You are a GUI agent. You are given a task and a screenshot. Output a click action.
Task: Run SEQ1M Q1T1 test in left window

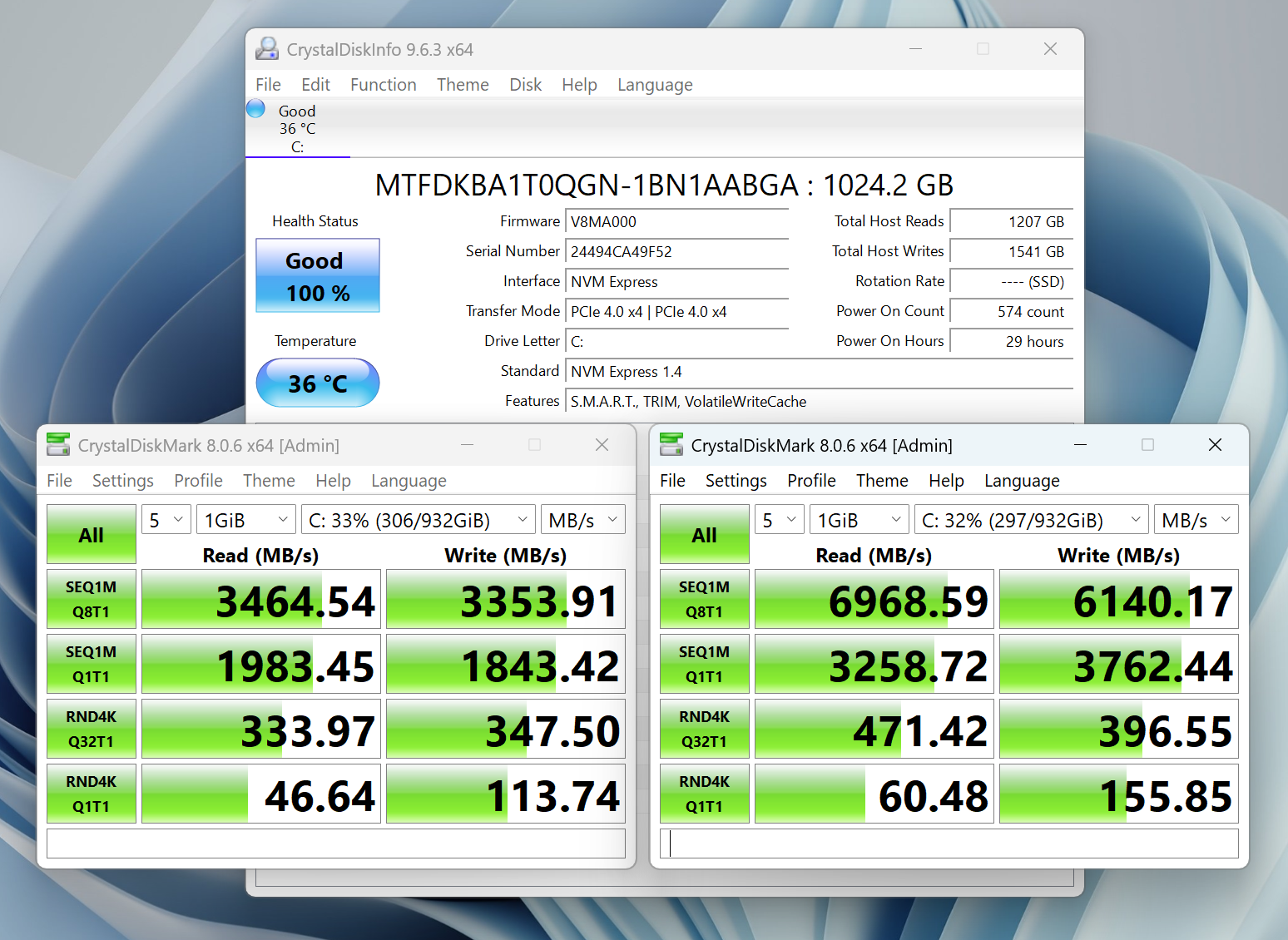(92, 664)
